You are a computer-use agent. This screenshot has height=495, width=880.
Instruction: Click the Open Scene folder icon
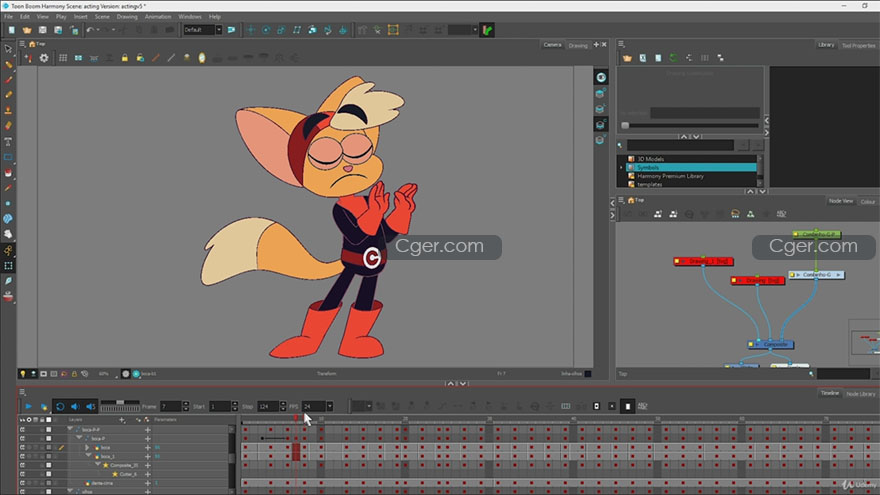(x=26, y=30)
